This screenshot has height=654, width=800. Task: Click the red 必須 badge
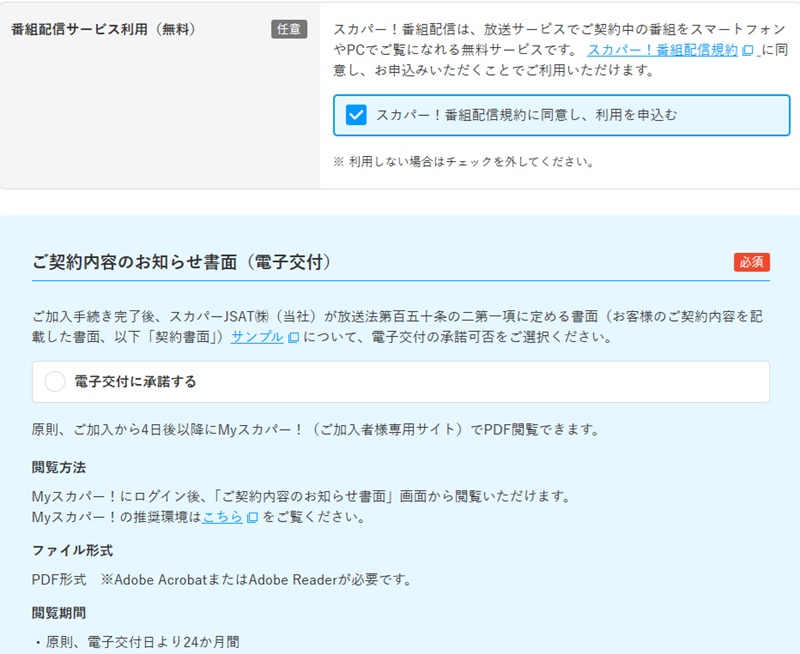[x=751, y=262]
